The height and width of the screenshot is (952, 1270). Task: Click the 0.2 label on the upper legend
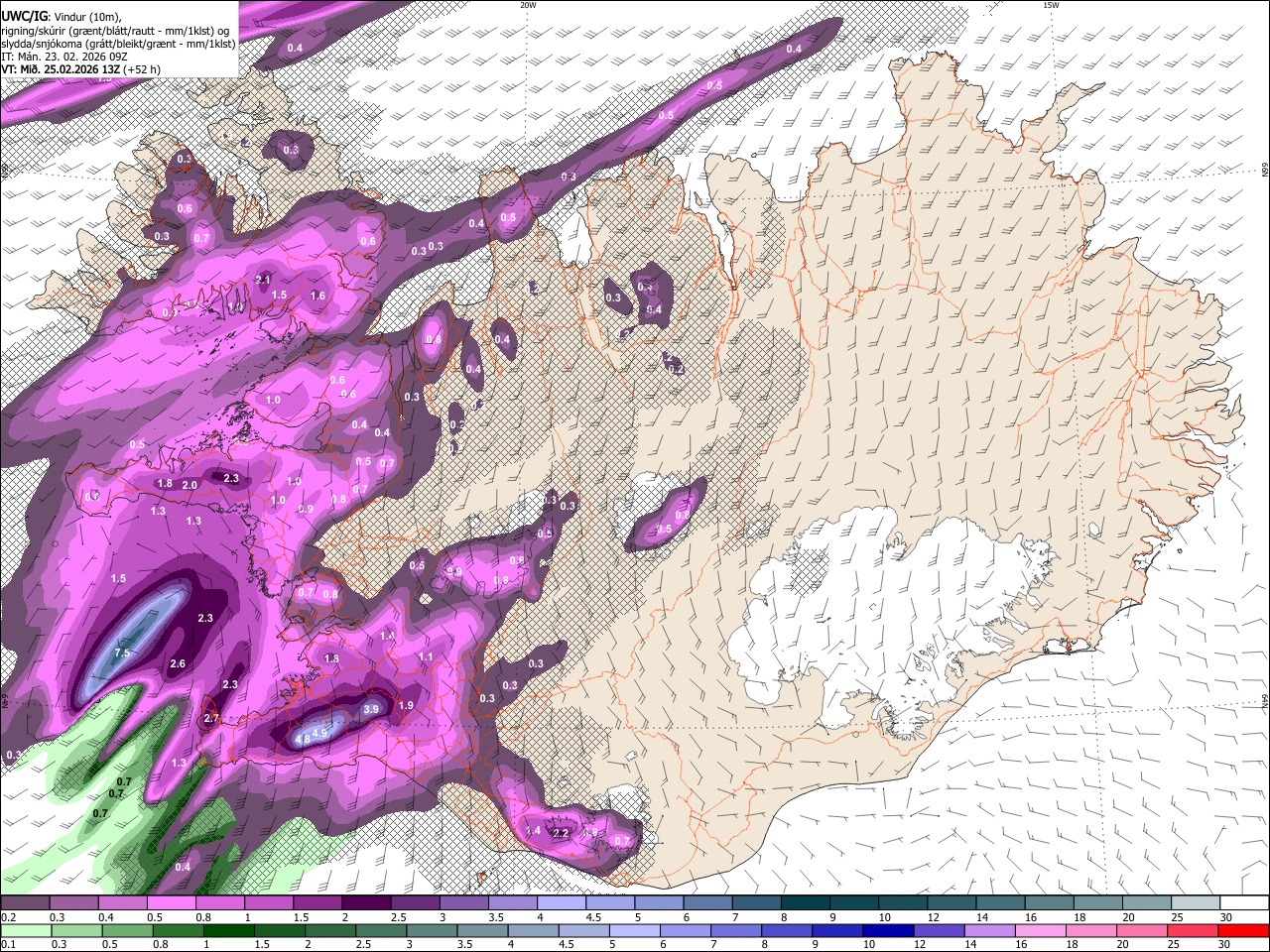(x=9, y=917)
